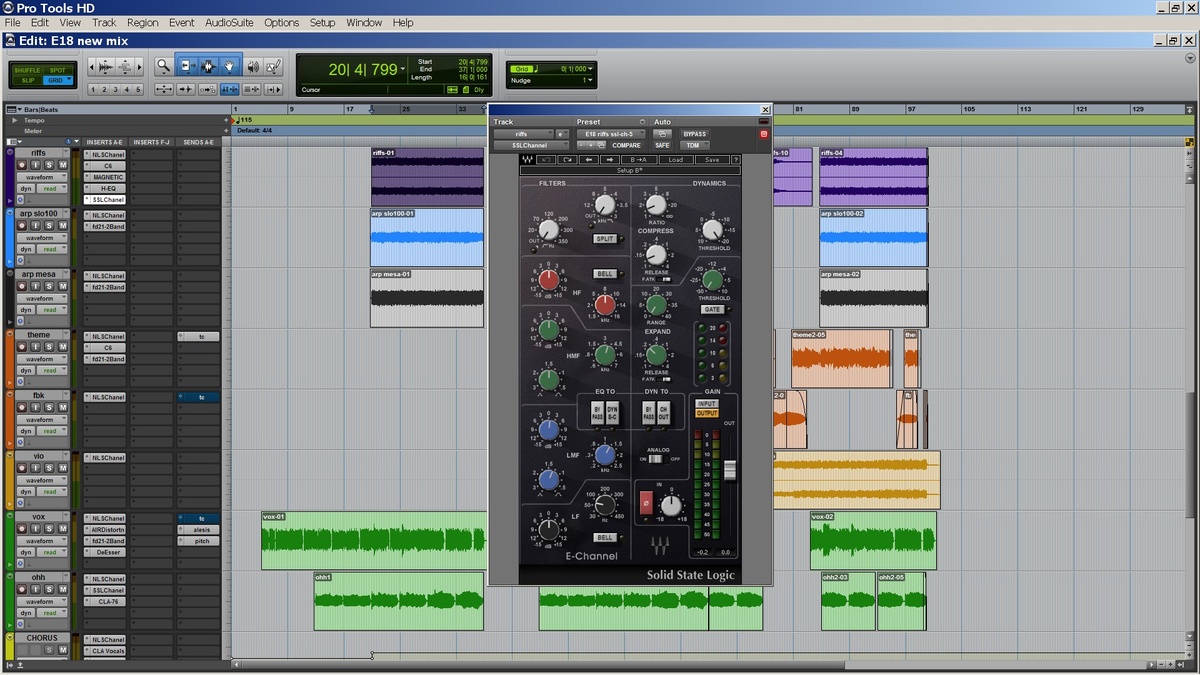The height and width of the screenshot is (675, 1200).
Task: Go to next preset with right arrow
Action: pos(610,159)
